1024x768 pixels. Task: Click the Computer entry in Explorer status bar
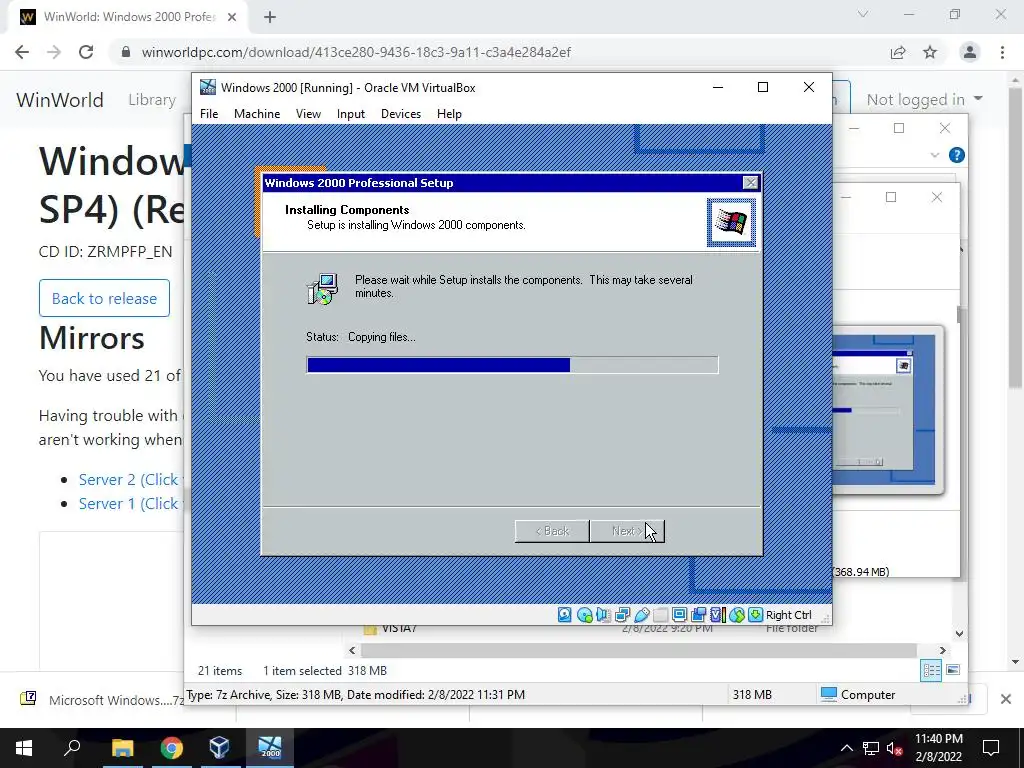point(857,694)
